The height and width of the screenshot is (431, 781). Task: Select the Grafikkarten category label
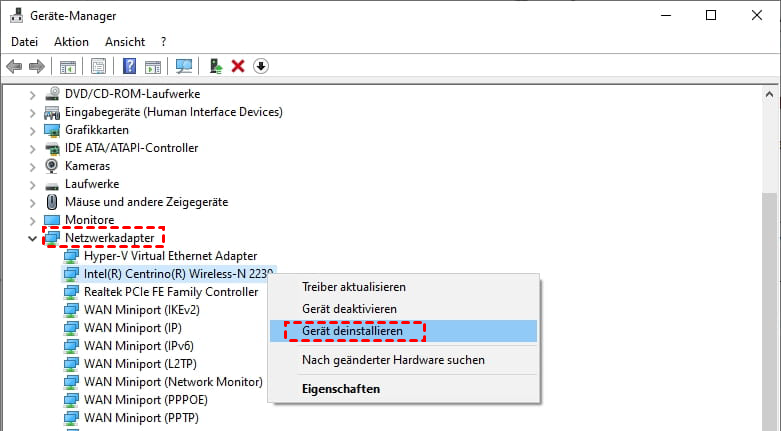click(x=97, y=130)
